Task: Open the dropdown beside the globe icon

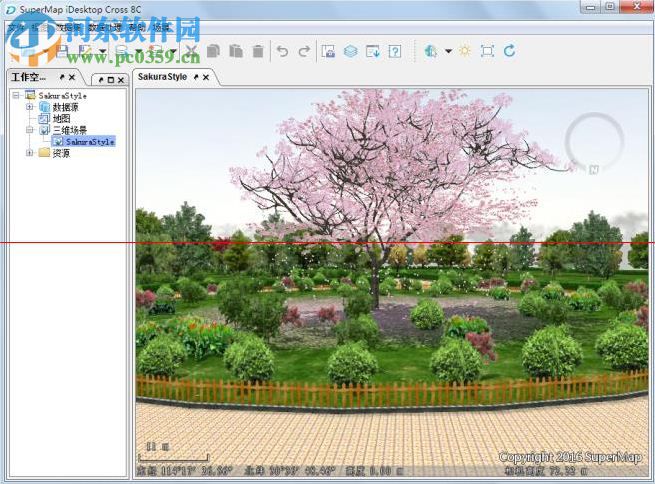Action: pos(448,51)
